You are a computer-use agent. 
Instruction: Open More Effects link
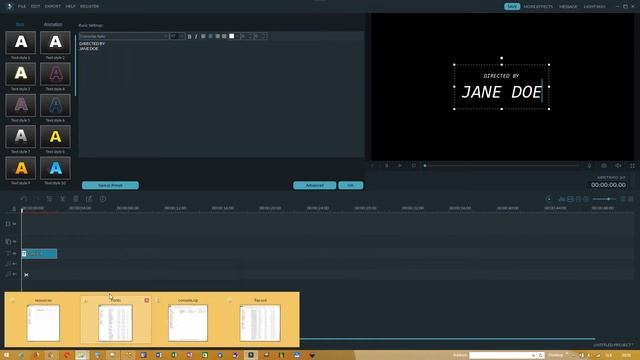coord(538,7)
